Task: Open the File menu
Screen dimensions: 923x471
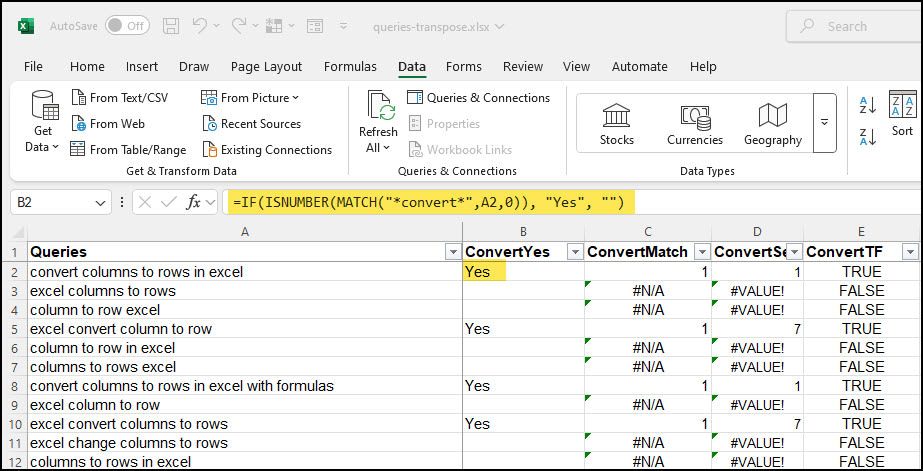Action: pyautogui.click(x=33, y=67)
